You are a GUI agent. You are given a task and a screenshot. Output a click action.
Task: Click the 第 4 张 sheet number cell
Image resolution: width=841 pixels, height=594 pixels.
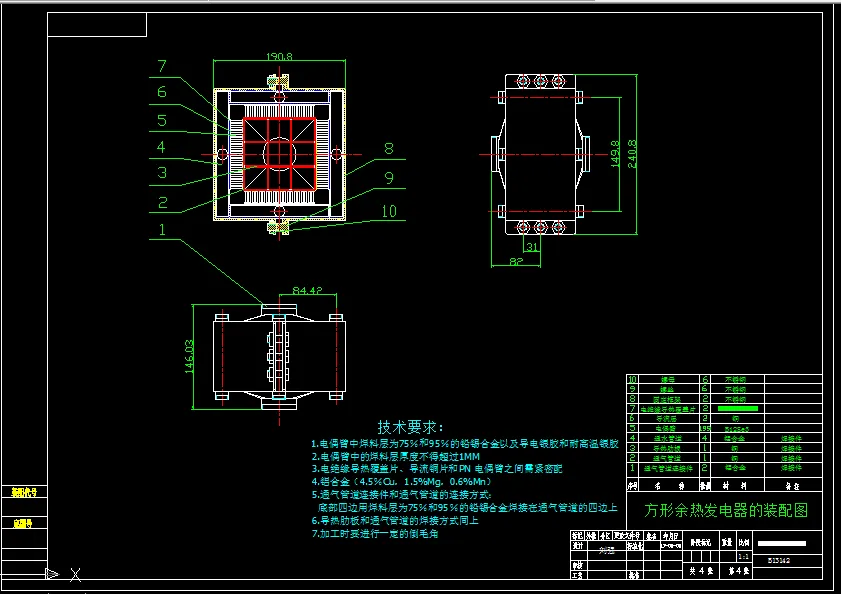click(738, 571)
